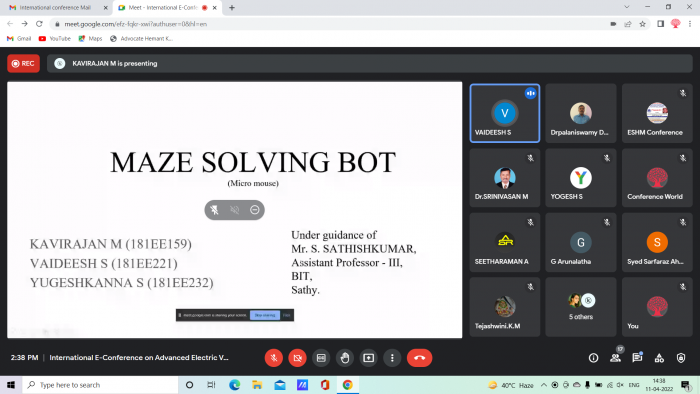
Task: Open more options three-dot menu
Action: pyautogui.click(x=392, y=358)
